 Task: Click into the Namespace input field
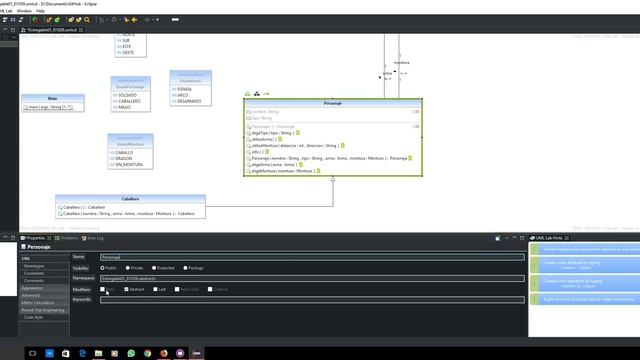pyautogui.click(x=312, y=278)
